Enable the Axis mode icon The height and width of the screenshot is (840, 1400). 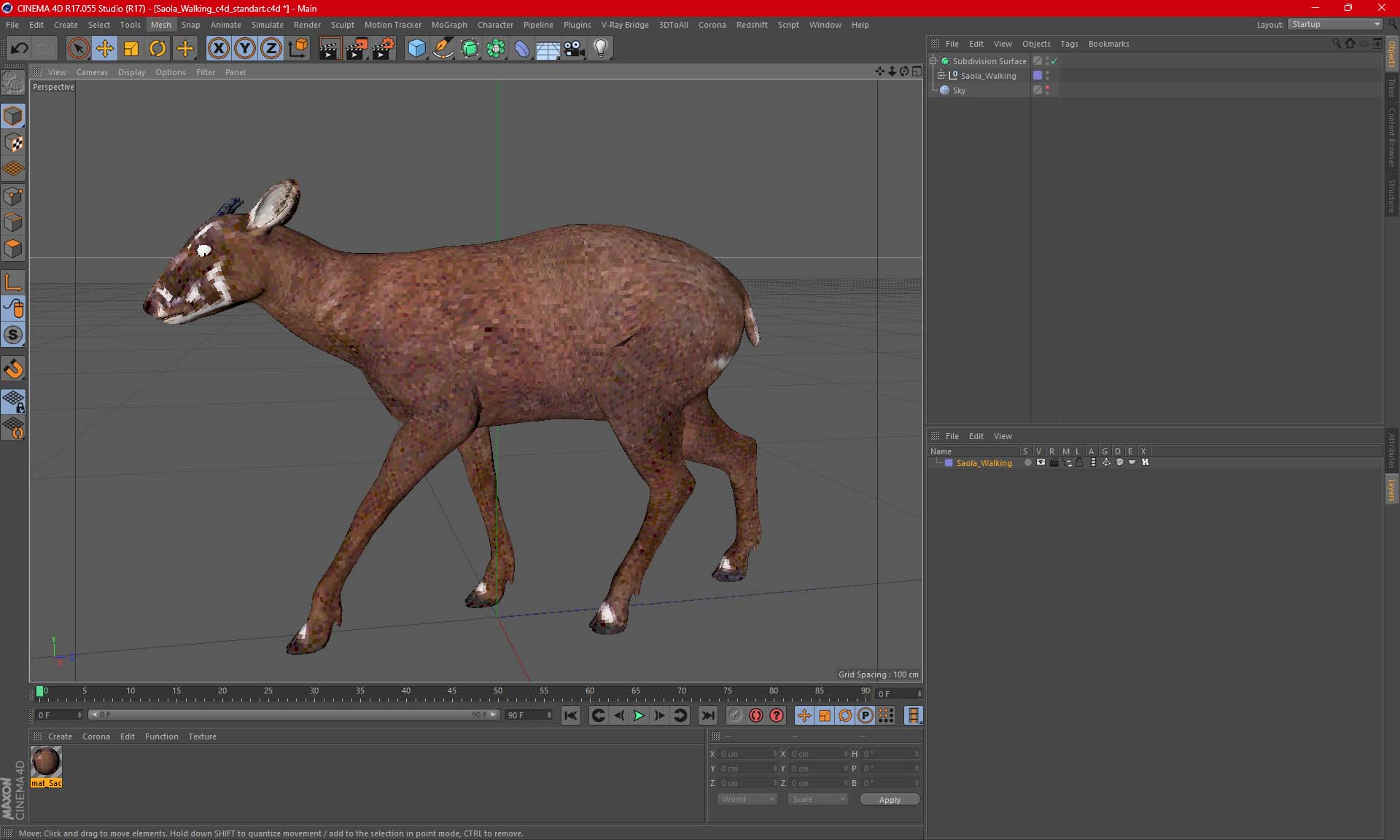pos(13,282)
